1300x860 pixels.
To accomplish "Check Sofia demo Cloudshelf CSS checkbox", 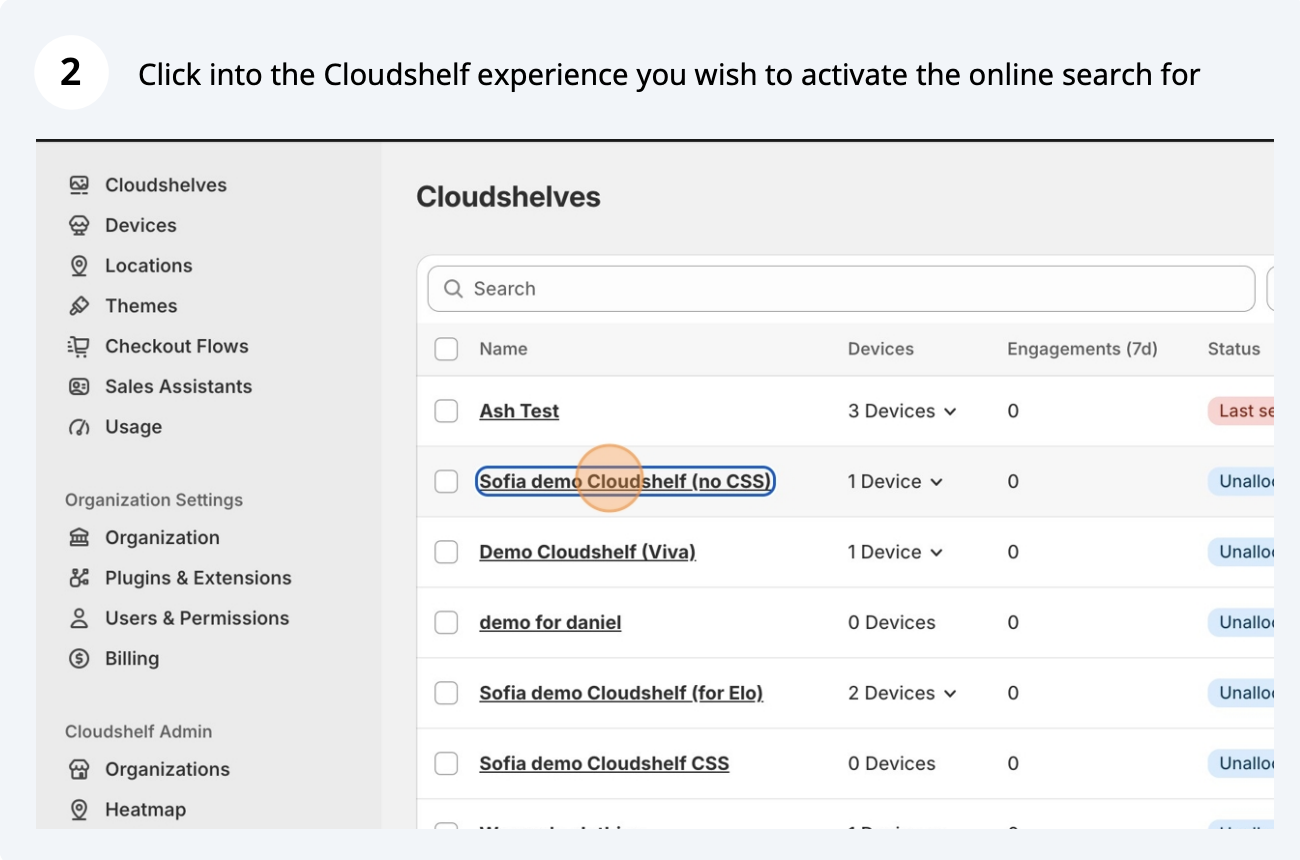I will tap(446, 763).
